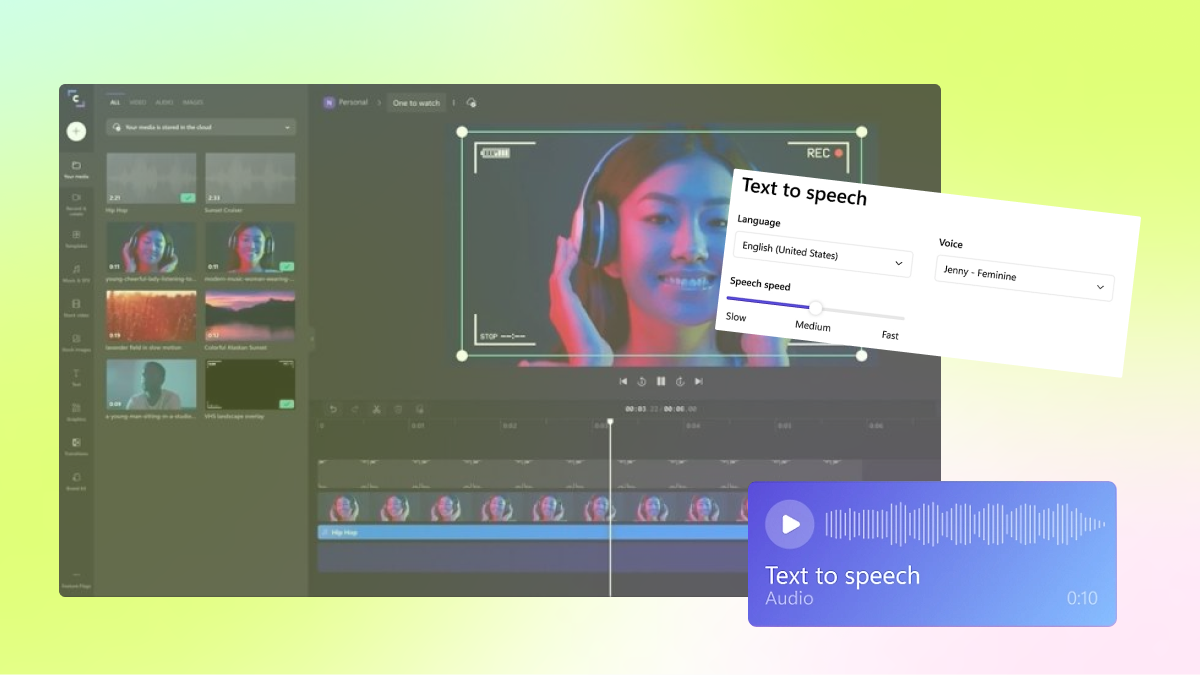Image resolution: width=1200 pixels, height=675 pixels.
Task: Pause the video preview
Action: [661, 381]
